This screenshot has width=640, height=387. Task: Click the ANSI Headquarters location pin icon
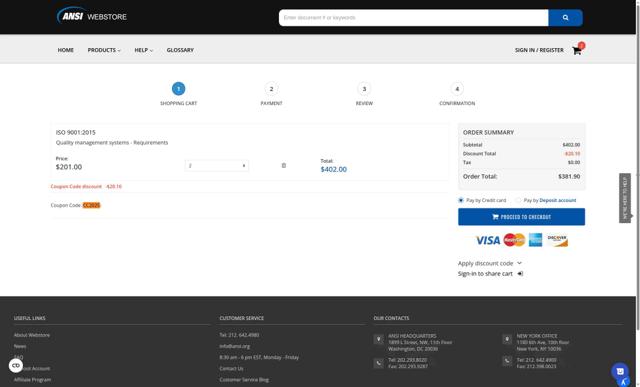click(378, 339)
